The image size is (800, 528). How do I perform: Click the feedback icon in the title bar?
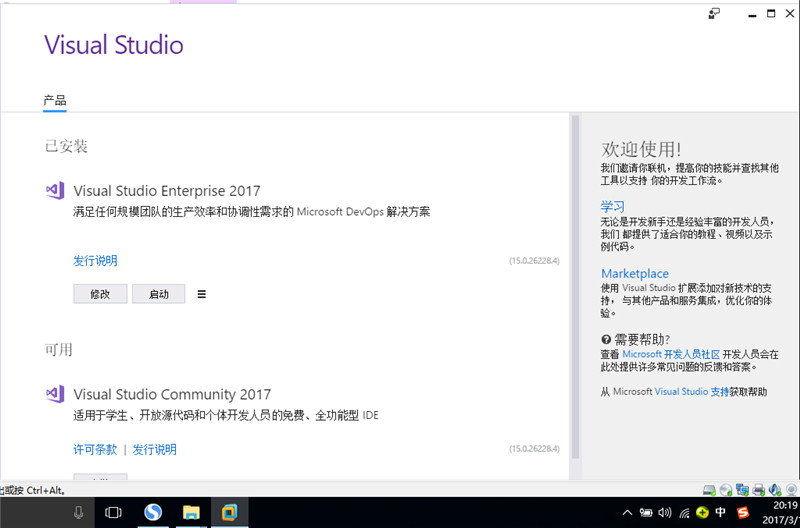click(714, 14)
